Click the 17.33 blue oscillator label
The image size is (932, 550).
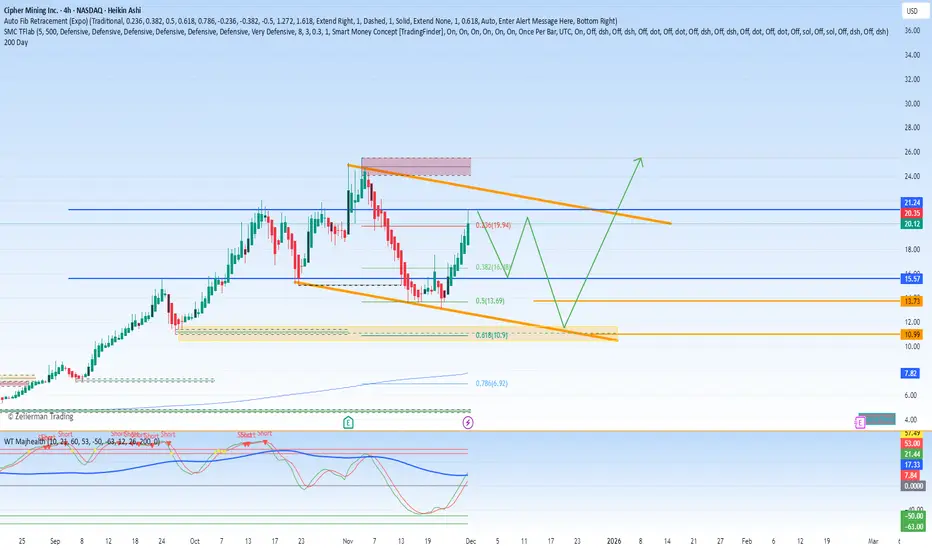(912, 464)
